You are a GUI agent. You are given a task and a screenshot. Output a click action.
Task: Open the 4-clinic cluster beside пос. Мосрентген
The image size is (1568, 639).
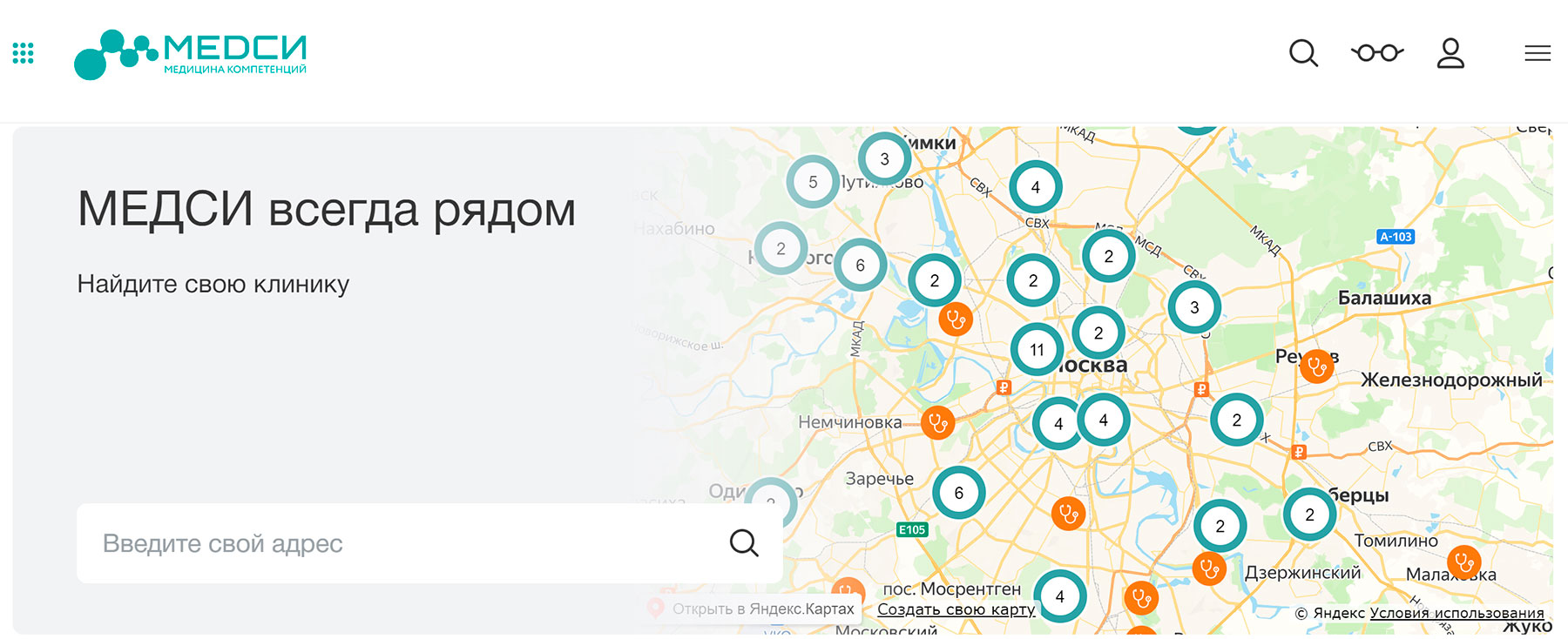1059,596
